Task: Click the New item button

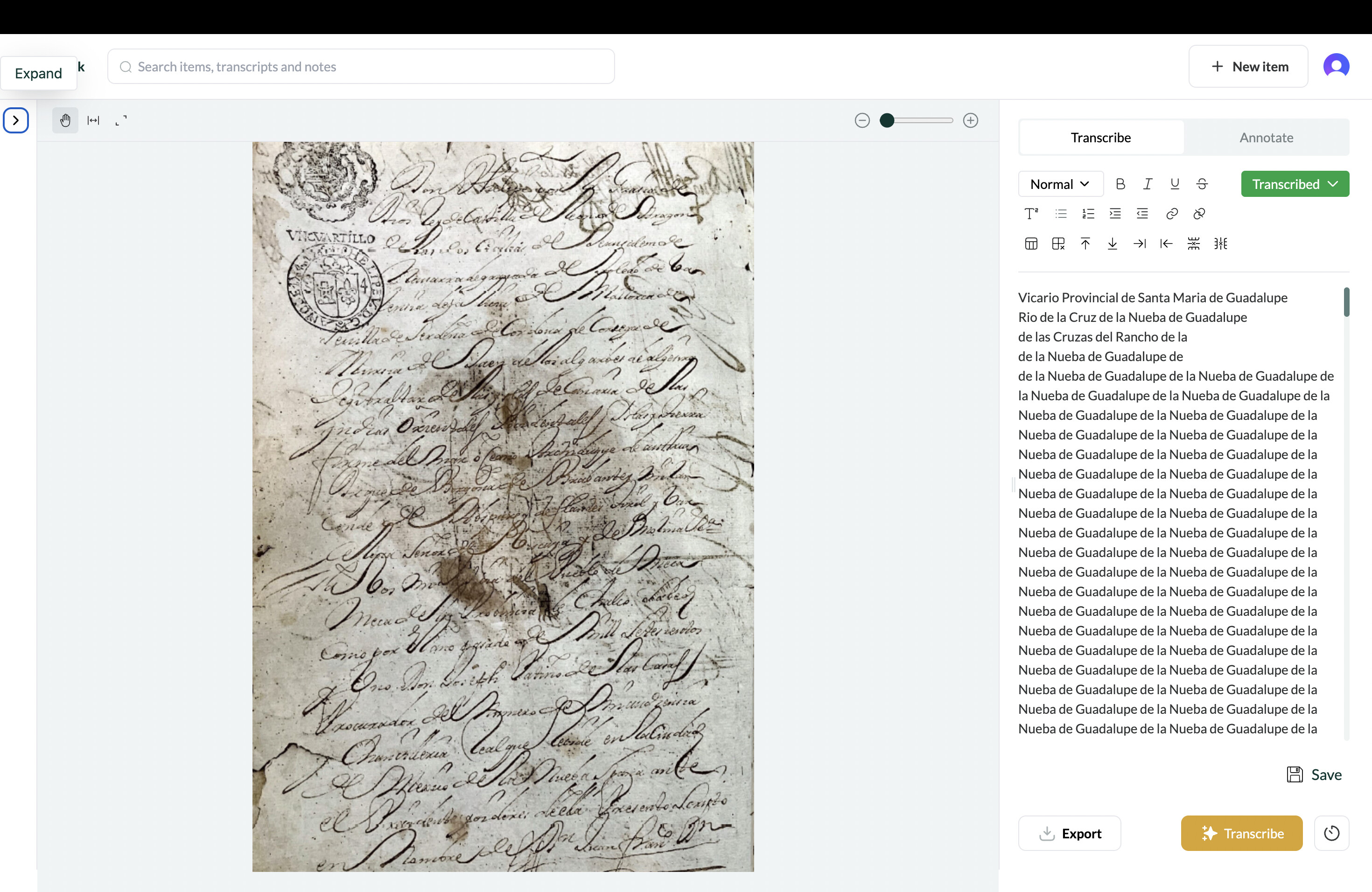Action: tap(1248, 67)
